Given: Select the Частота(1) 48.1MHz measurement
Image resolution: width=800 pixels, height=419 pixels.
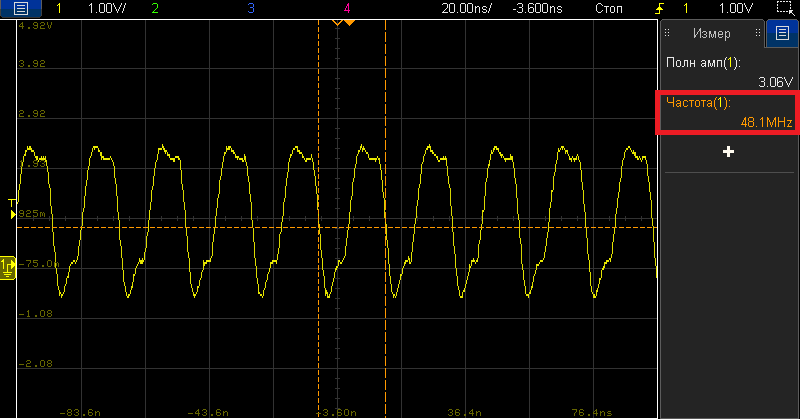Looking at the screenshot, I should [728, 112].
